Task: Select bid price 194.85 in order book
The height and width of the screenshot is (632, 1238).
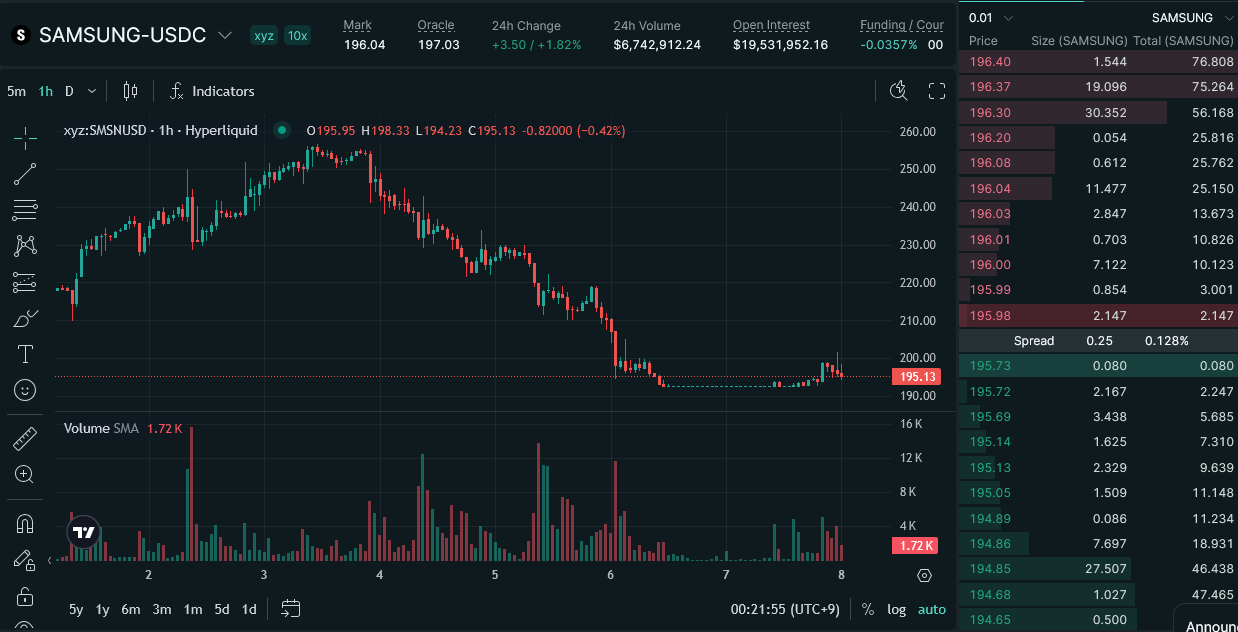Action: 990,569
